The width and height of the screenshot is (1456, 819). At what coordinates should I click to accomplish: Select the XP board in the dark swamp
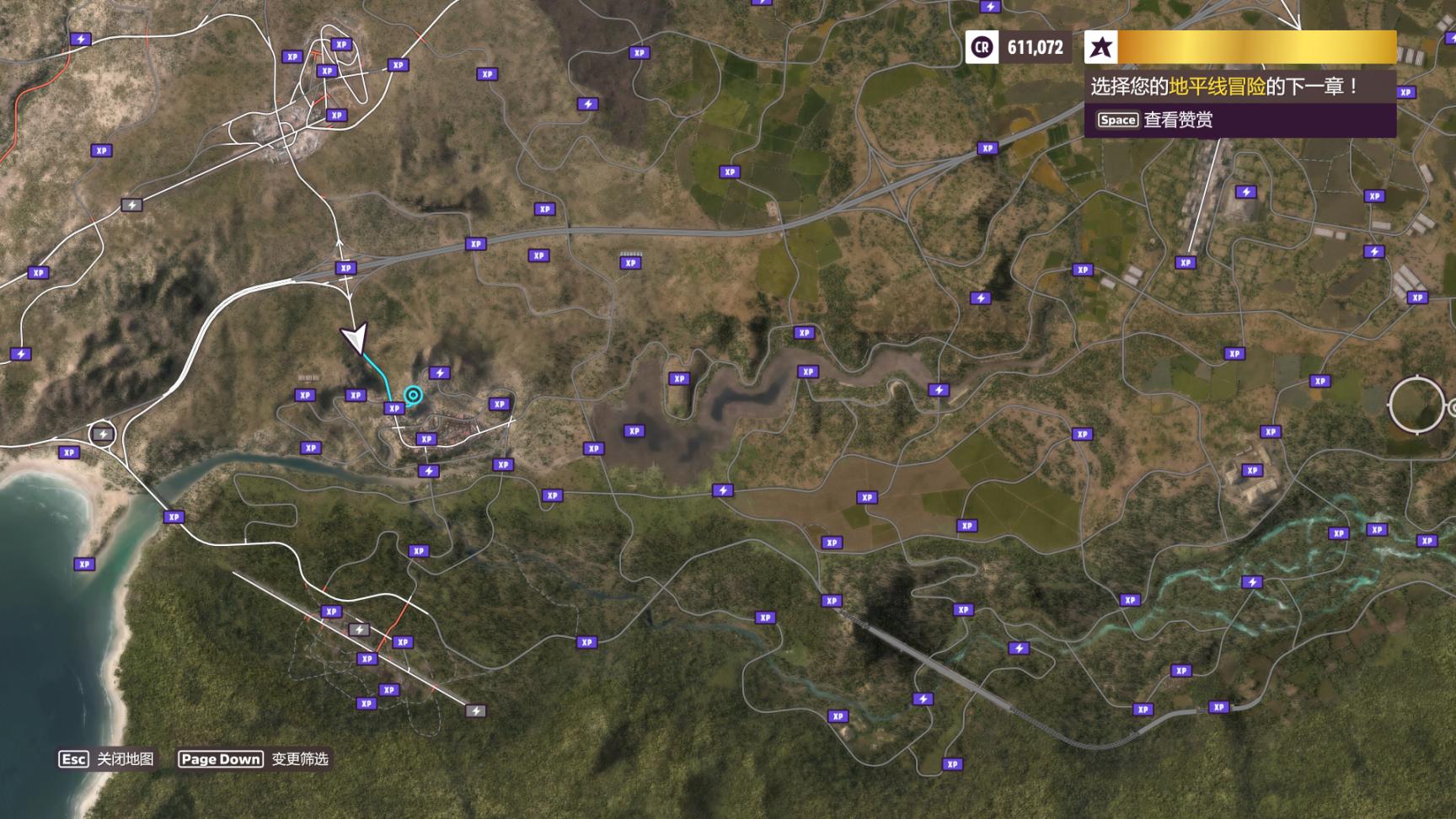coord(634,431)
